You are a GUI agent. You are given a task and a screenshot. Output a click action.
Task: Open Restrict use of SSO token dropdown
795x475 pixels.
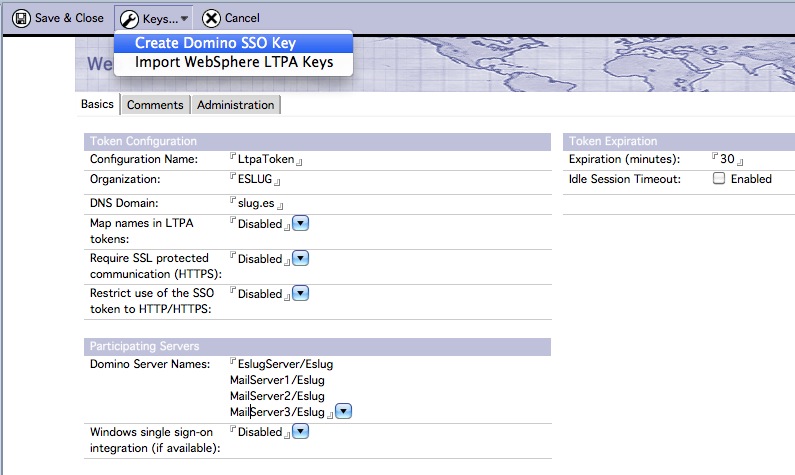301,293
